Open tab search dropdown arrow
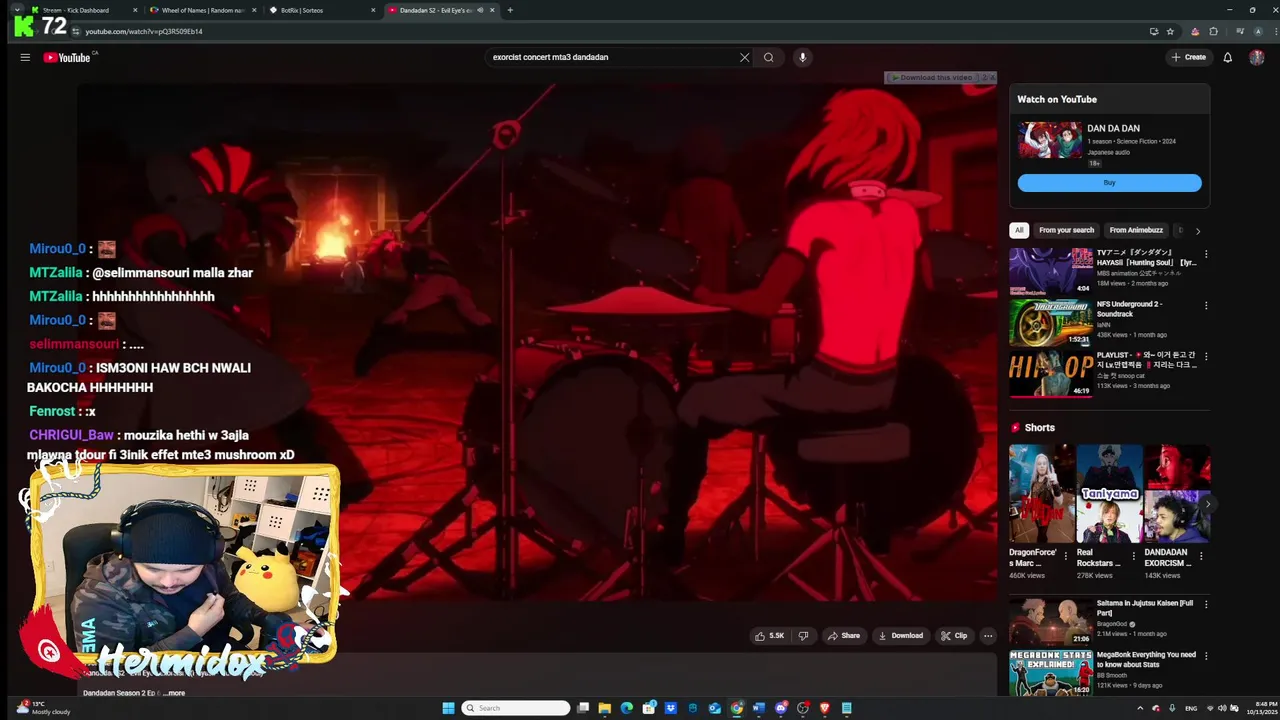The height and width of the screenshot is (720, 1280). 17,10
